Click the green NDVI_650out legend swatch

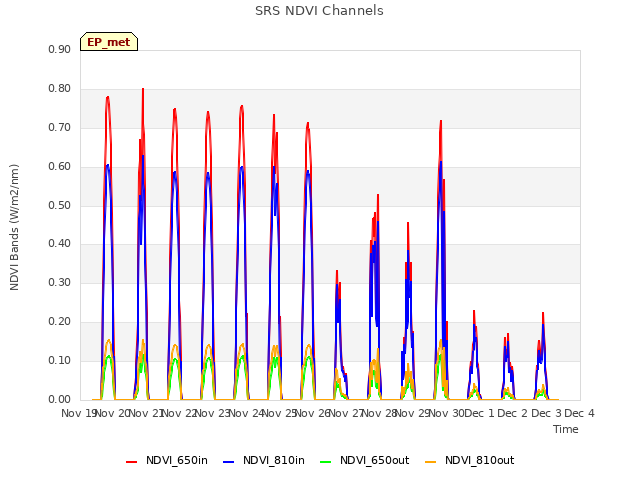(326, 461)
